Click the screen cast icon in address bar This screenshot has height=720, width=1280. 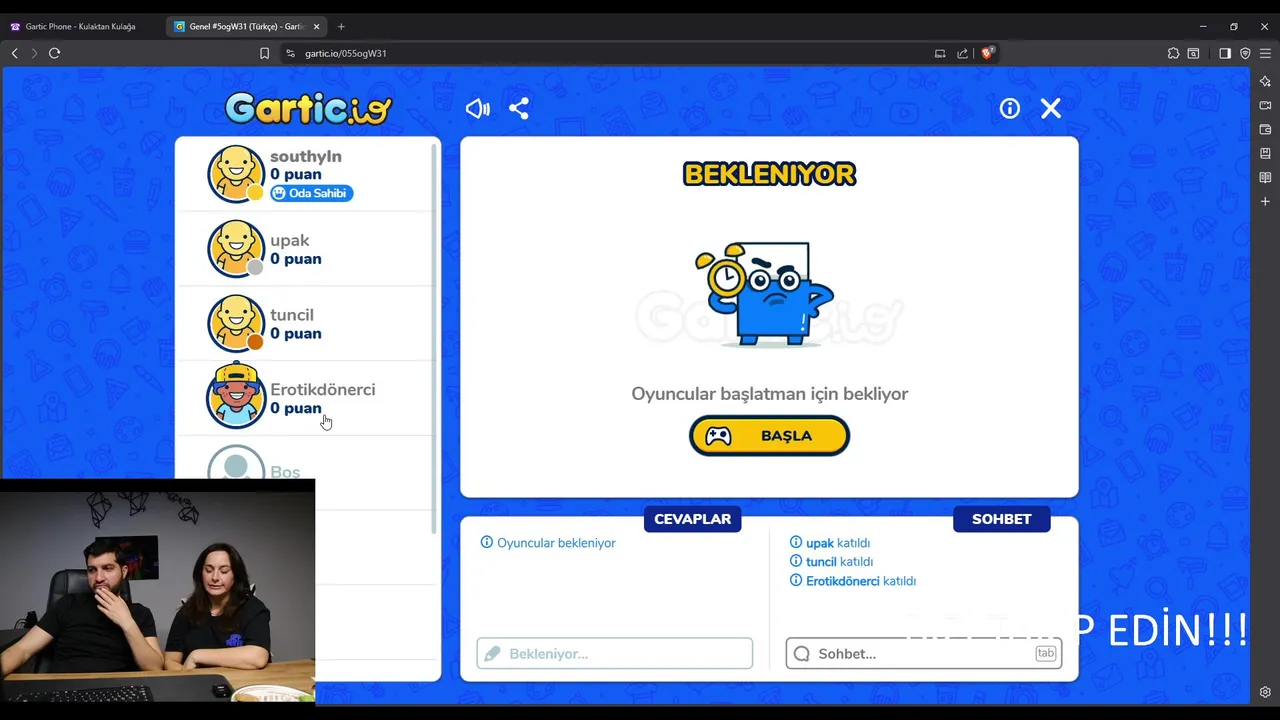click(940, 53)
